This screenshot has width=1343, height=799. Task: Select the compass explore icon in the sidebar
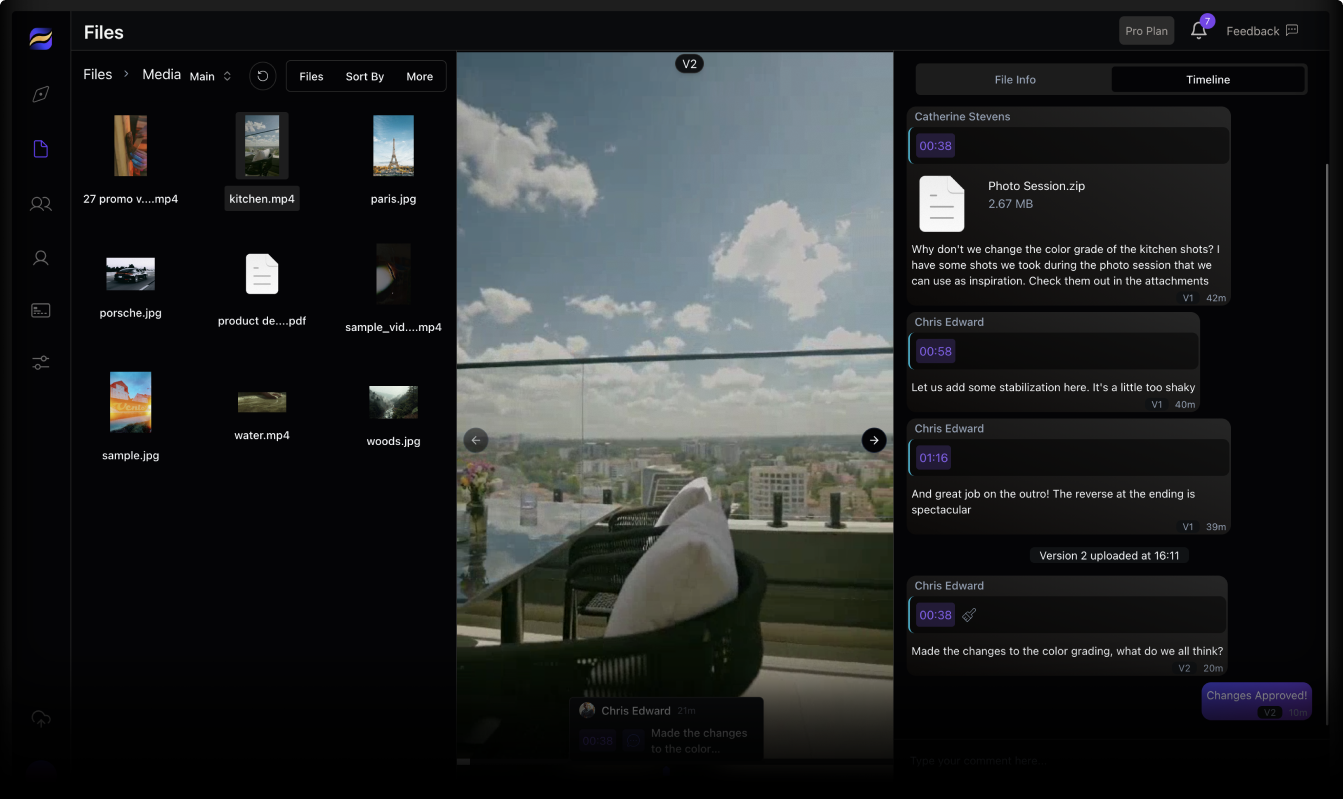[40, 94]
